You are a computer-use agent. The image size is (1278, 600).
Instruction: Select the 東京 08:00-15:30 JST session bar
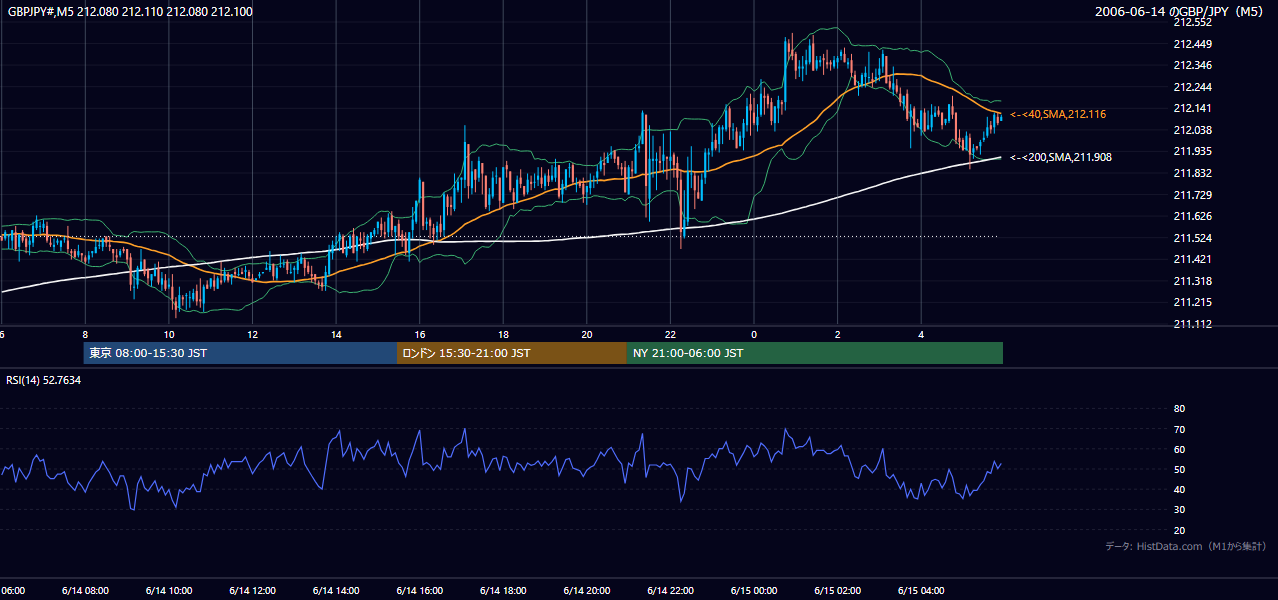click(240, 353)
